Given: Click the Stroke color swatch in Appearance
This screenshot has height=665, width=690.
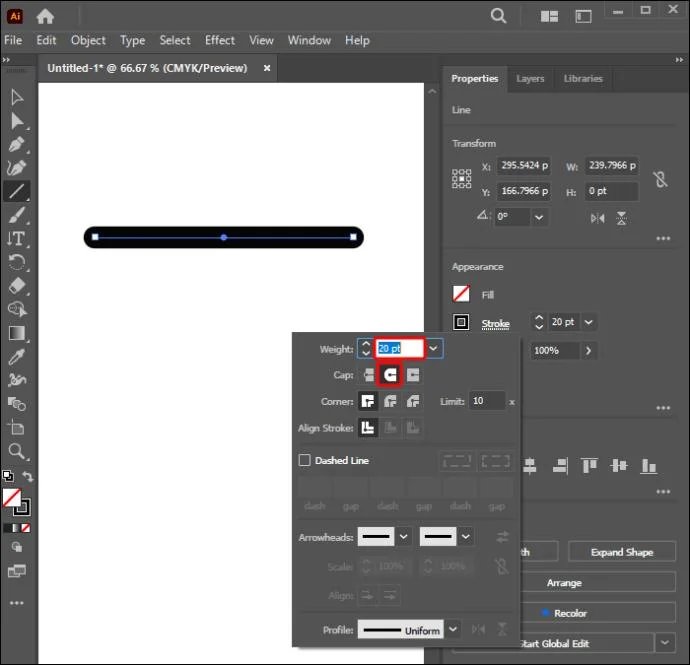Looking at the screenshot, I should (461, 322).
